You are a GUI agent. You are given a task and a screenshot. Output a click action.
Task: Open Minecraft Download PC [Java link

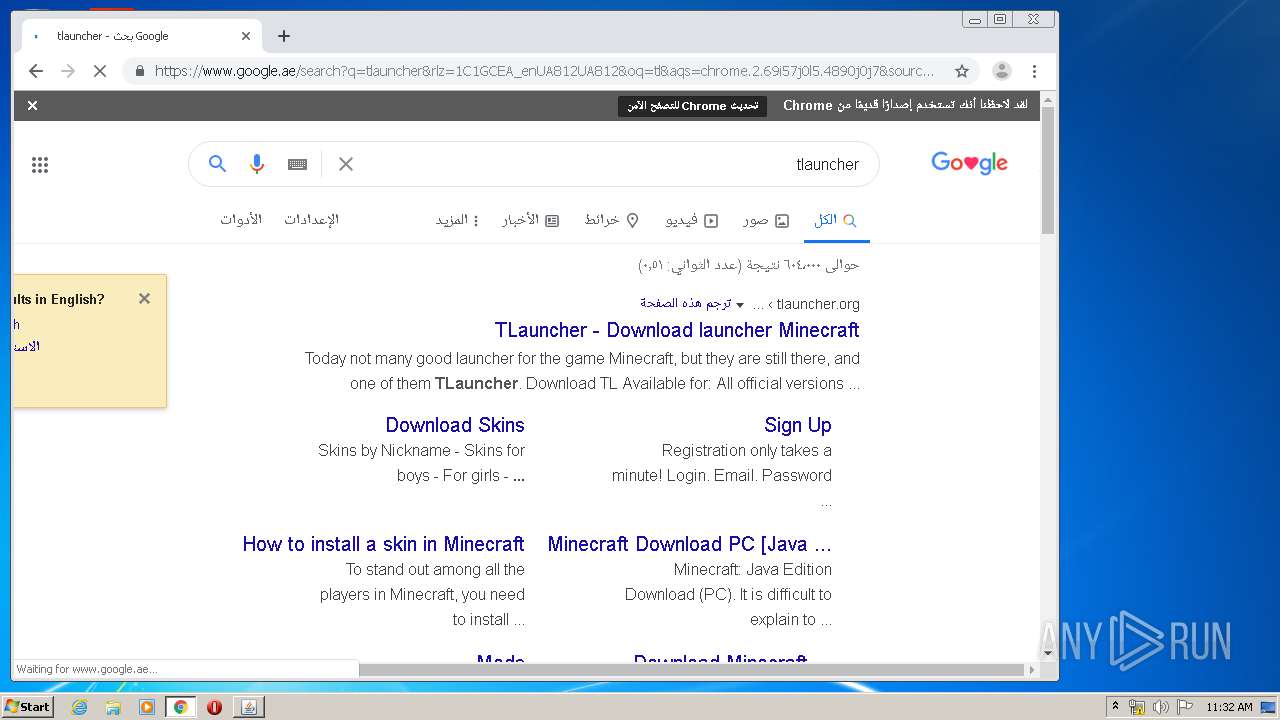(x=690, y=544)
